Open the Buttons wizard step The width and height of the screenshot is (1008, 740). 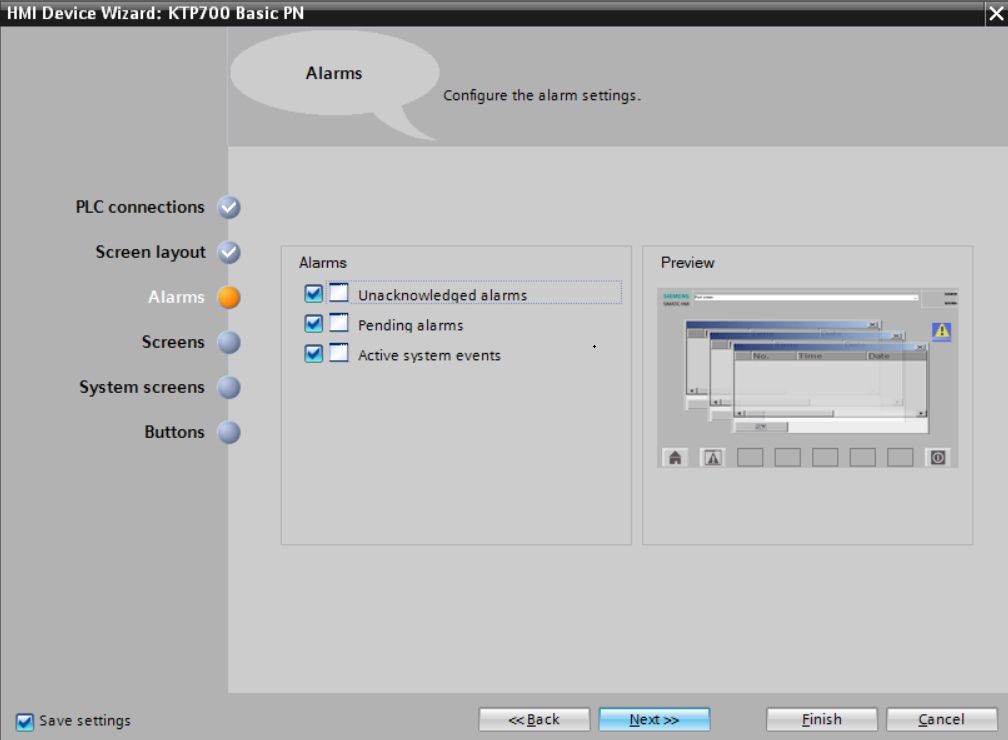(174, 432)
